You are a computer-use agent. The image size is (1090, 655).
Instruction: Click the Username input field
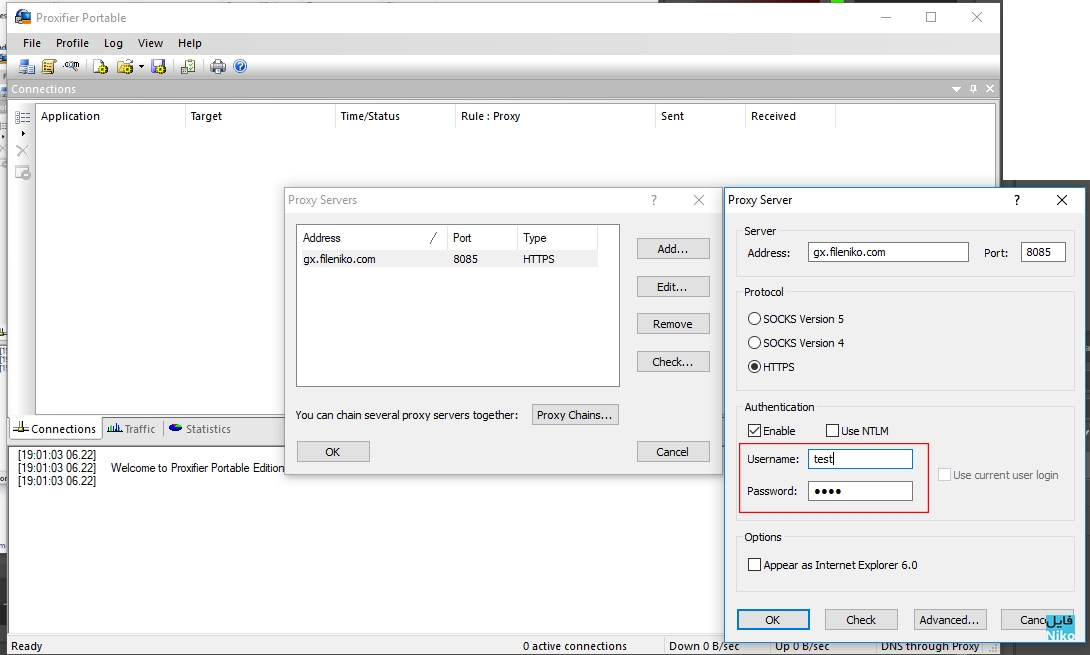tap(860, 459)
